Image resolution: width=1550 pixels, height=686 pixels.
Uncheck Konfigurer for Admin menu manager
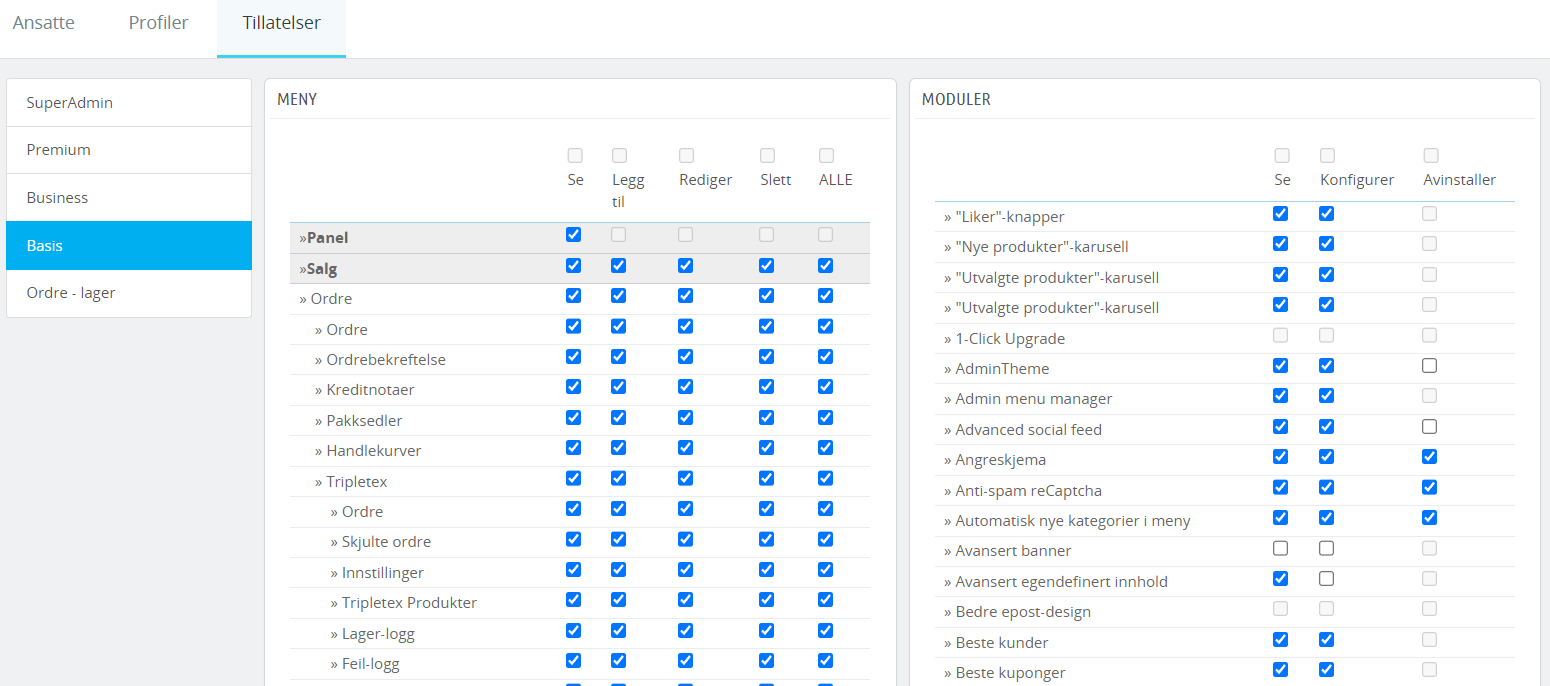click(1326, 396)
